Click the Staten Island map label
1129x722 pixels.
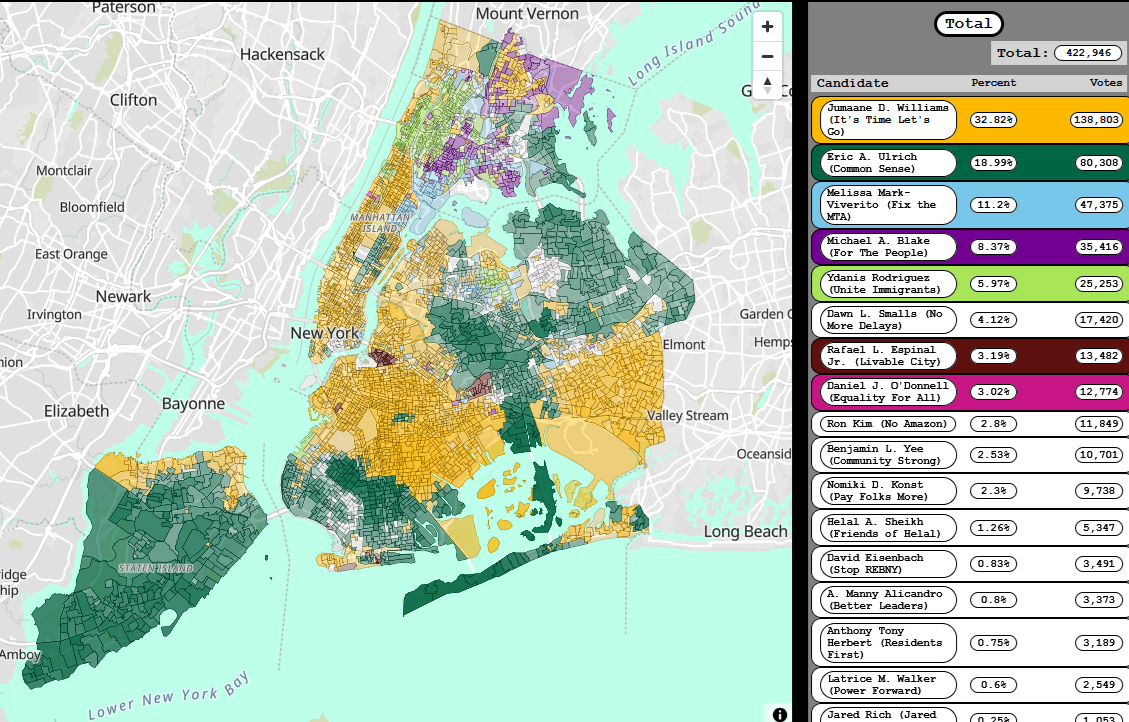(156, 568)
